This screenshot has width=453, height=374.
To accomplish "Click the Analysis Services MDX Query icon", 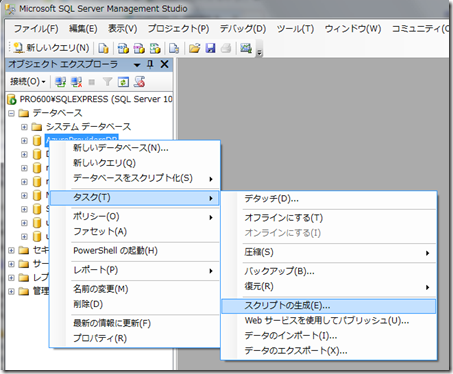I will 123,48.
